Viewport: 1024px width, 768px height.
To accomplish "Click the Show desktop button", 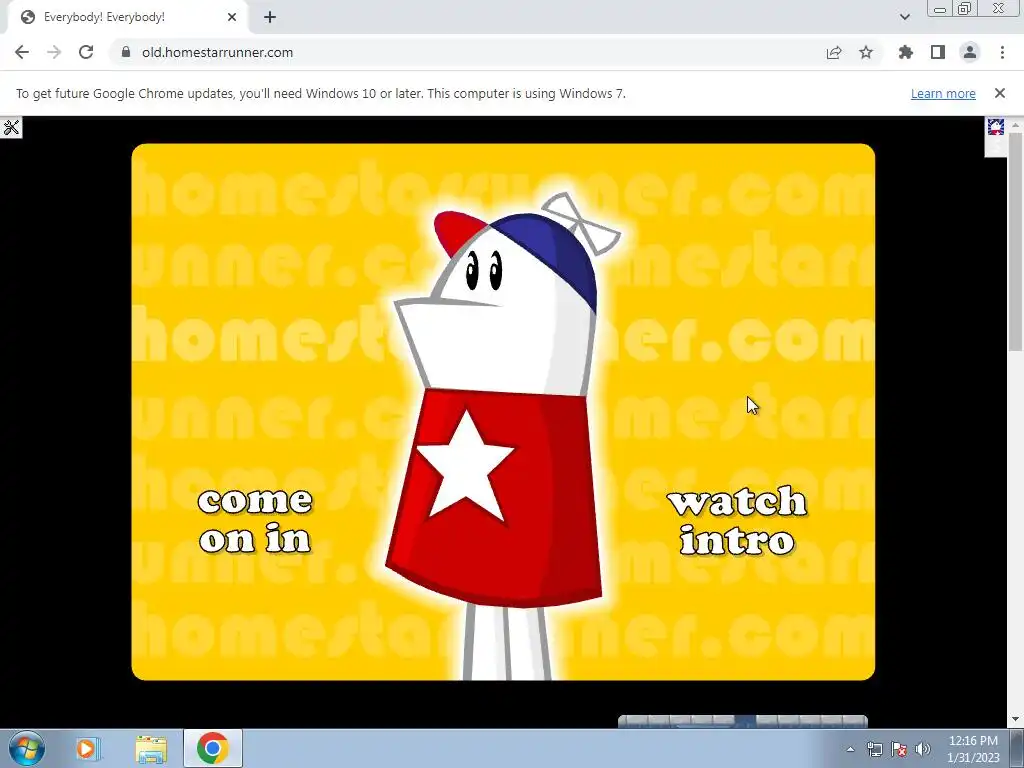I will (1017, 748).
